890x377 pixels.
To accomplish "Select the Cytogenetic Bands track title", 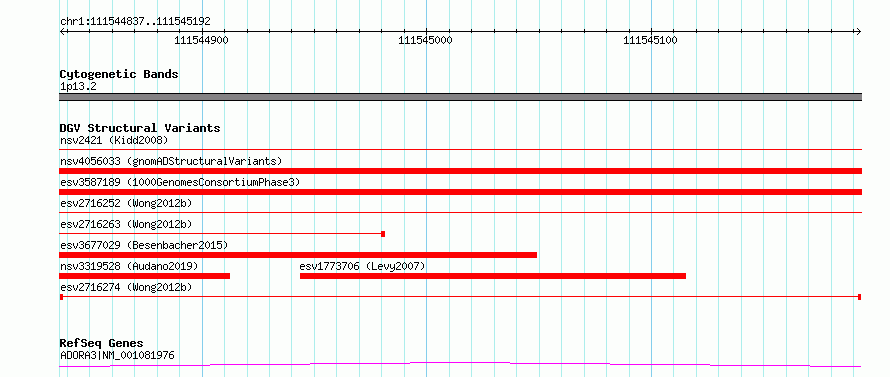I will tap(119, 74).
